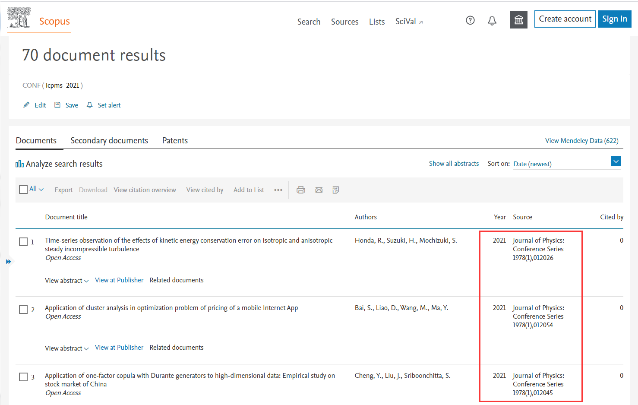Check the box for document result 1

24,241
